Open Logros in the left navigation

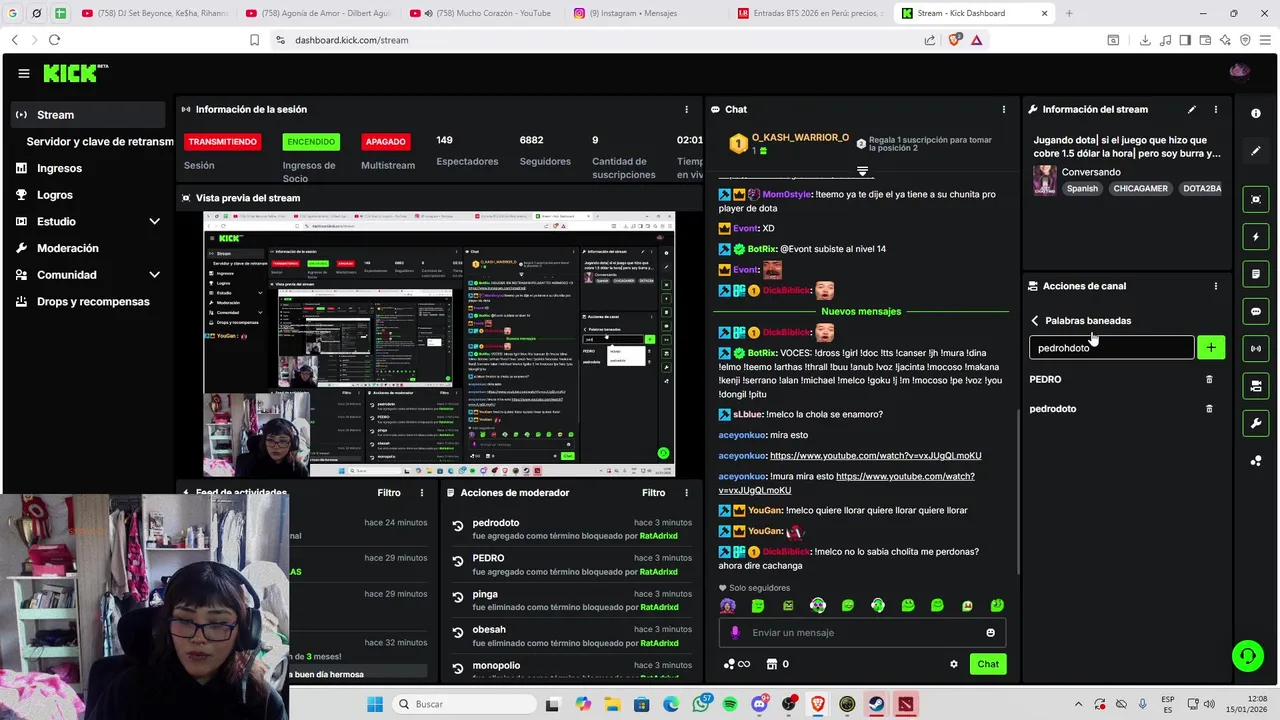pos(55,195)
